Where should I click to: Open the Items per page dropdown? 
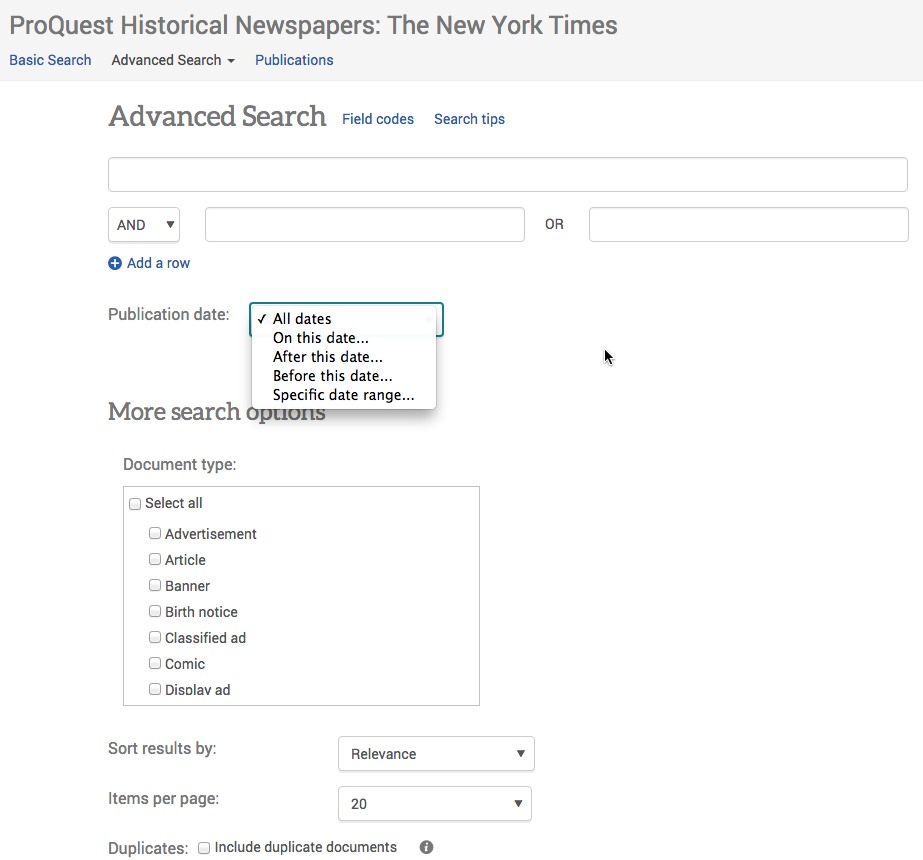pos(435,803)
